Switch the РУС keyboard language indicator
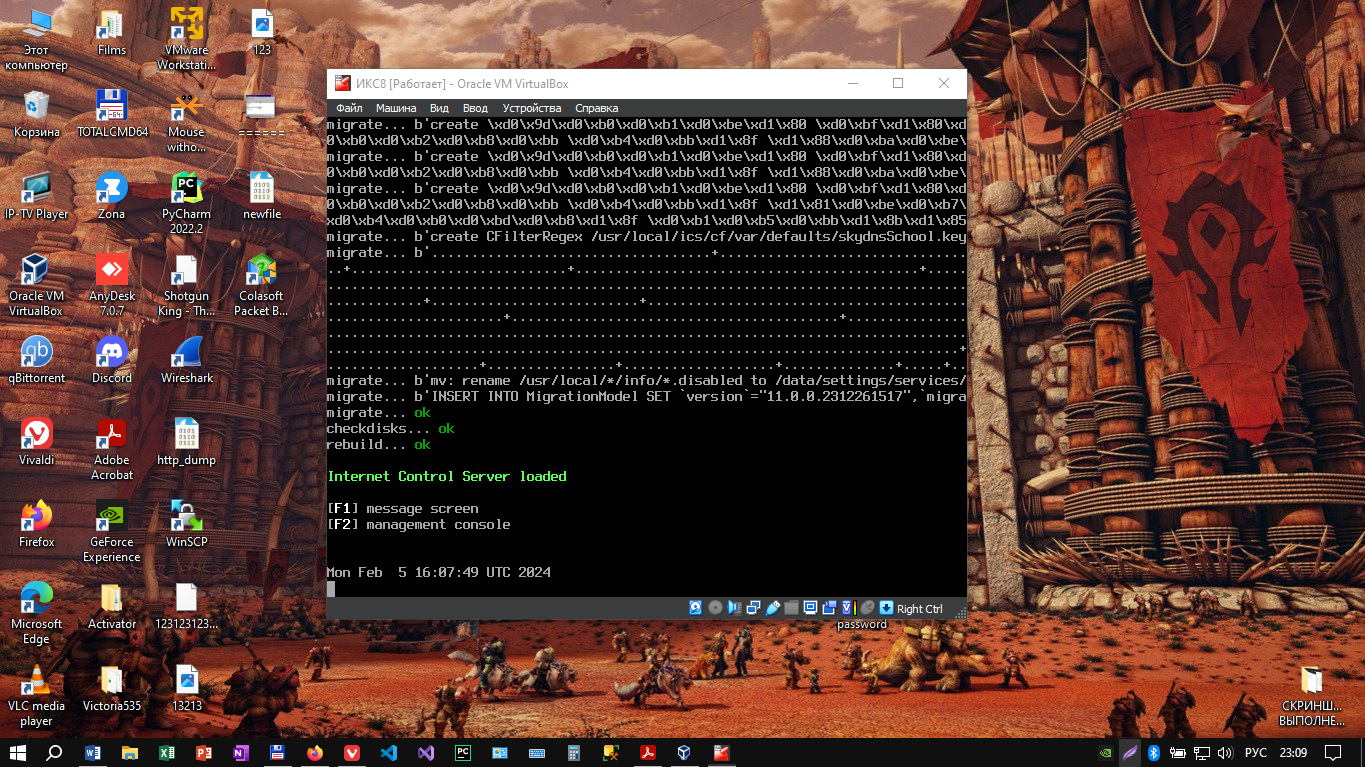 (1255, 752)
